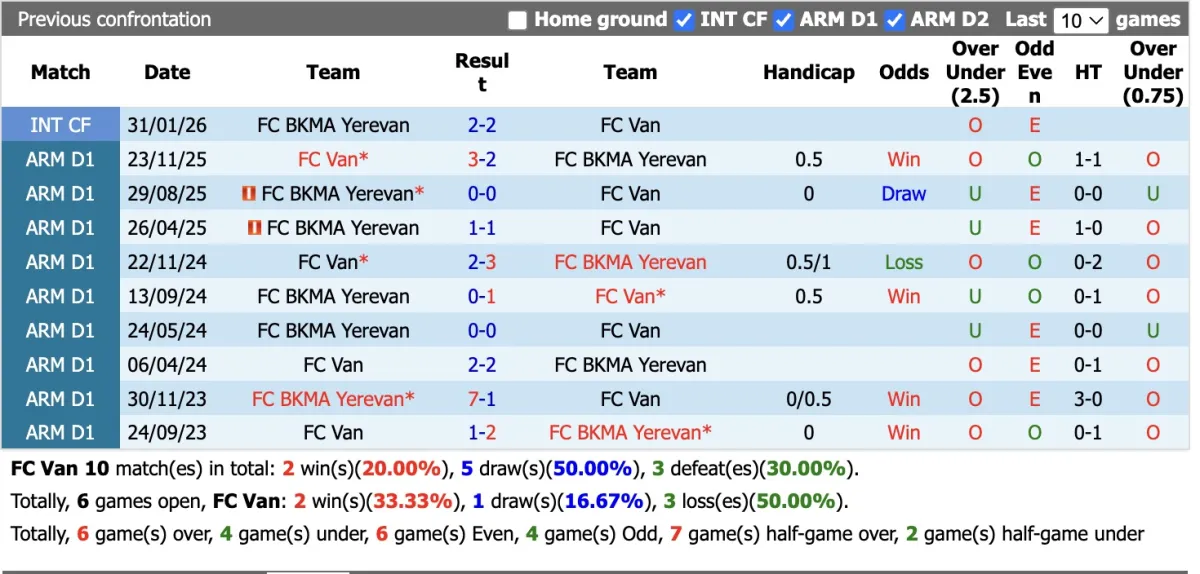Click the 1-2 result score

pos(482,433)
